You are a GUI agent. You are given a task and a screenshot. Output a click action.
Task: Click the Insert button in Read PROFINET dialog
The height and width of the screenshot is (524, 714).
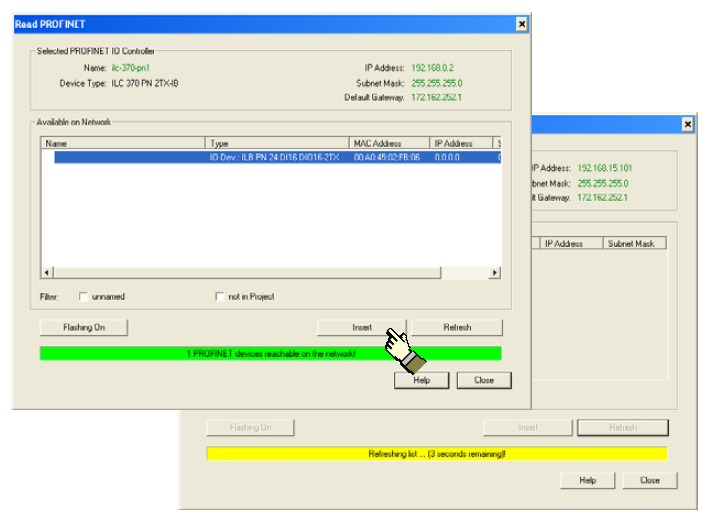362,327
